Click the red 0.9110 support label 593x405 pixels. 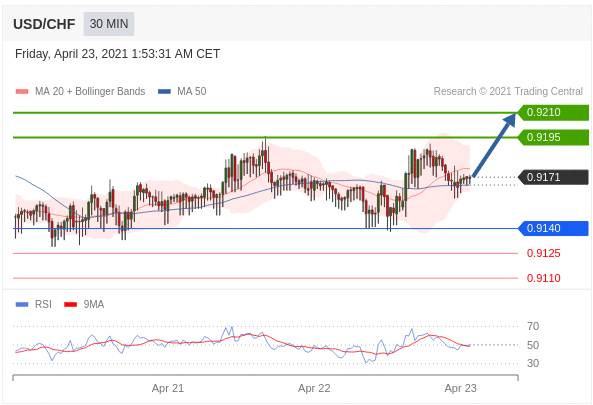pos(543,278)
